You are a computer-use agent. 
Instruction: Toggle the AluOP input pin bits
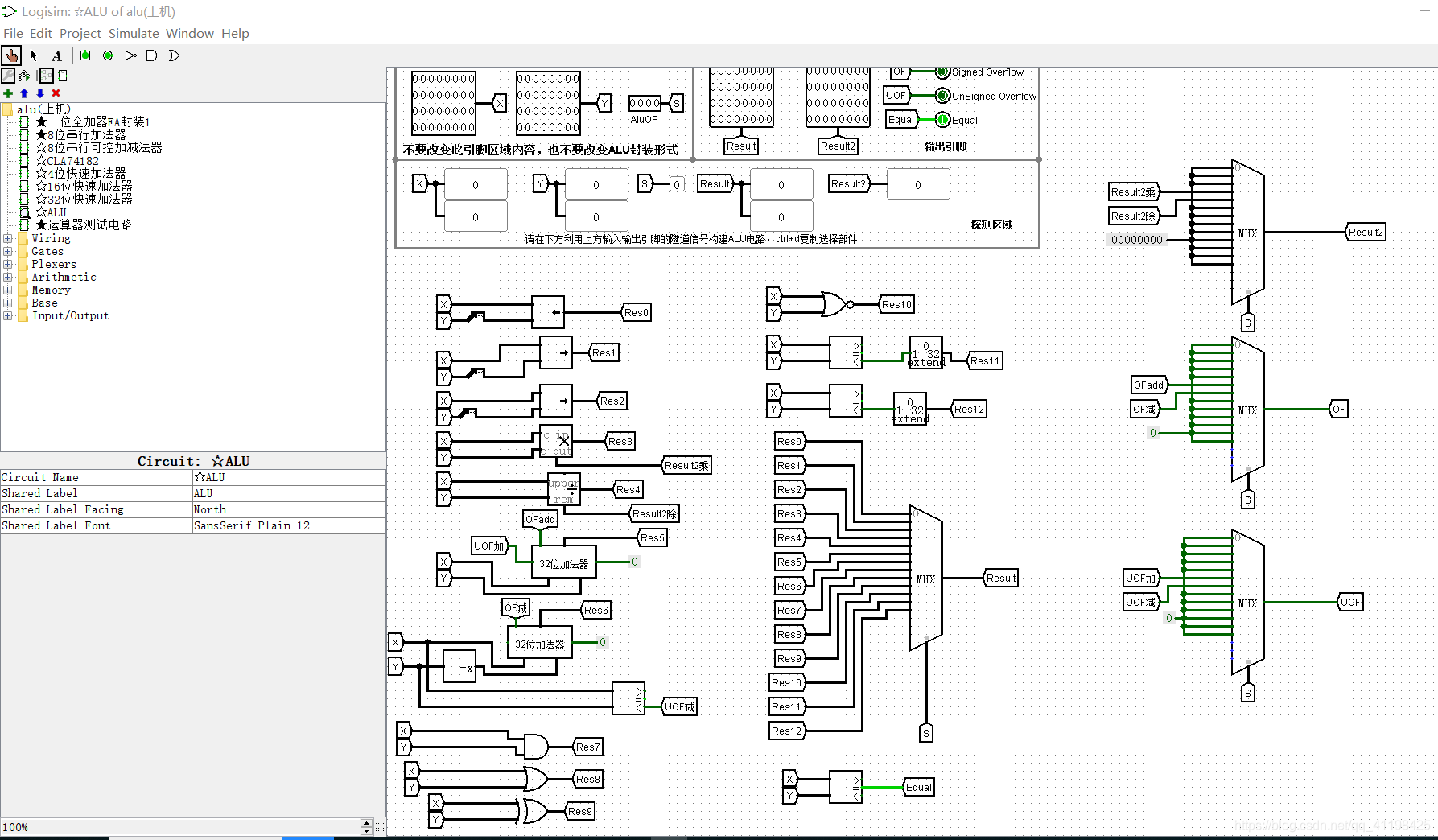[x=645, y=103]
